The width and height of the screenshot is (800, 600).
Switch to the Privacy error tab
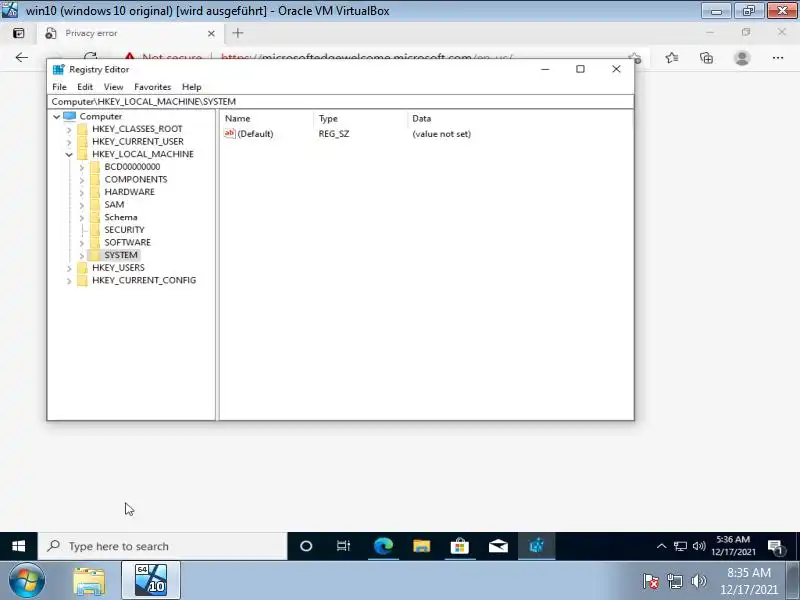click(130, 33)
